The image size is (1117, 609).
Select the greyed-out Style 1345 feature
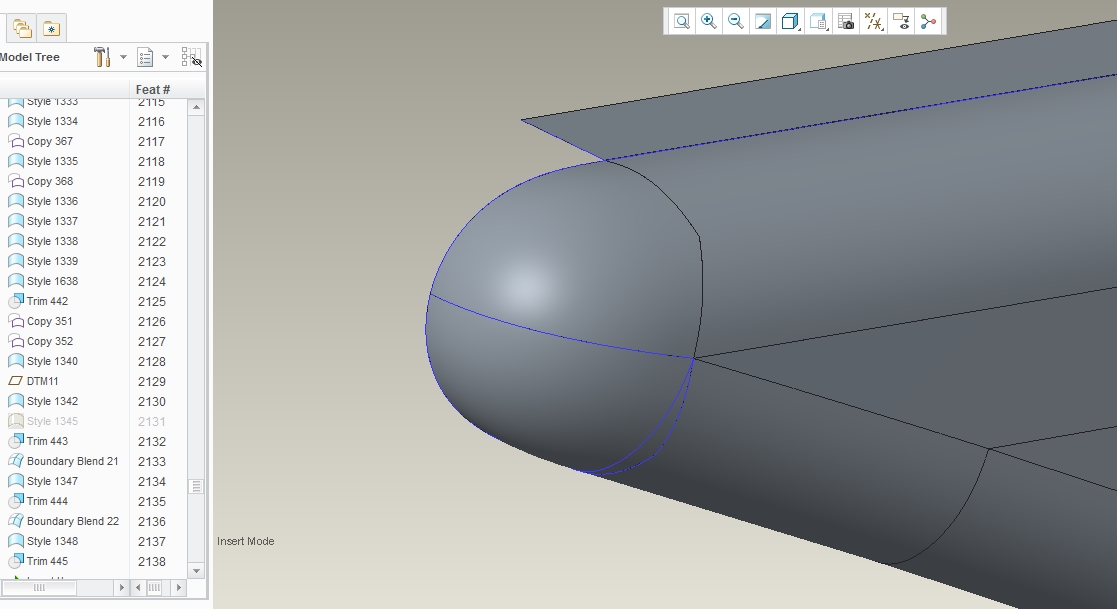(52, 421)
